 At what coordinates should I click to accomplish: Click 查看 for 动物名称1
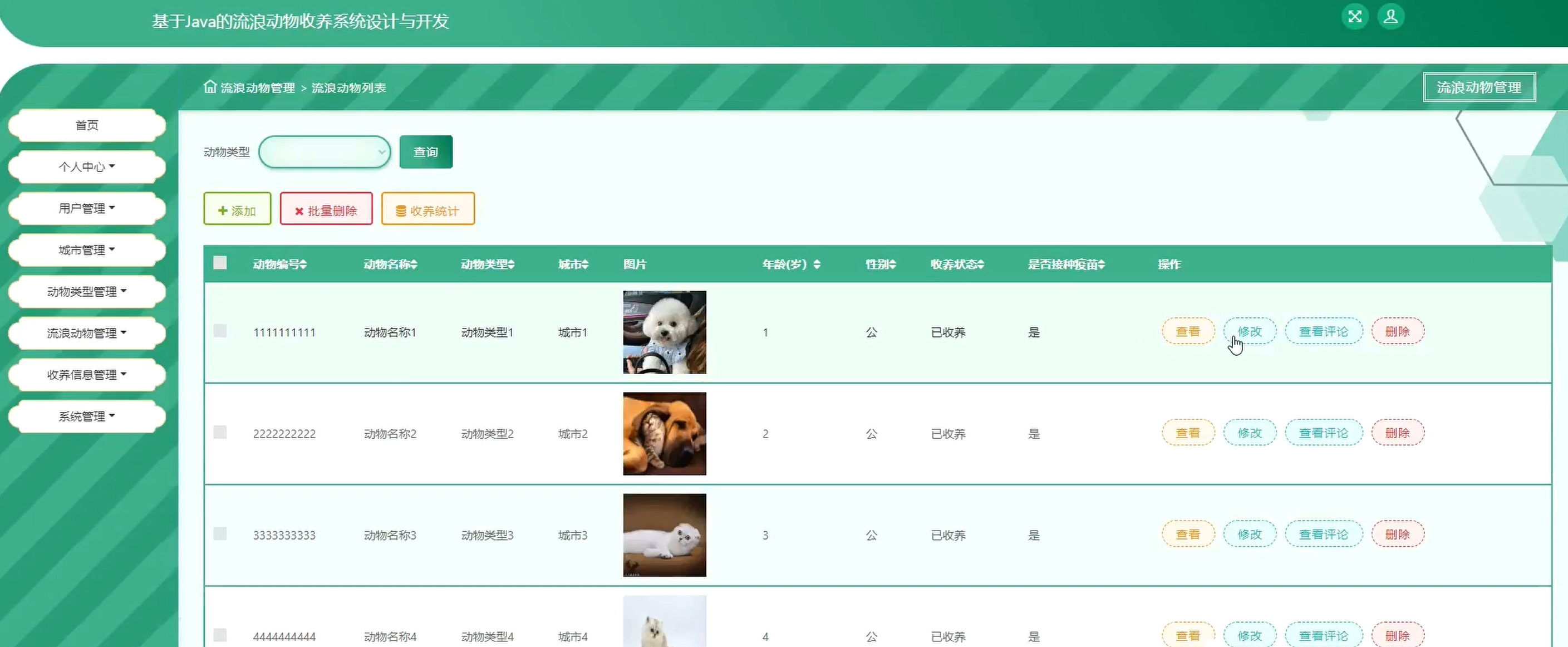pyautogui.click(x=1188, y=331)
